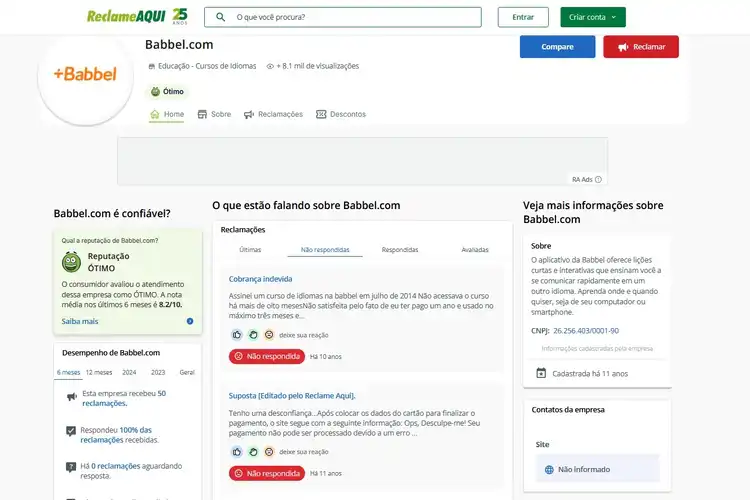Click the Sobre storefront icon
750x500 pixels.
click(202, 114)
